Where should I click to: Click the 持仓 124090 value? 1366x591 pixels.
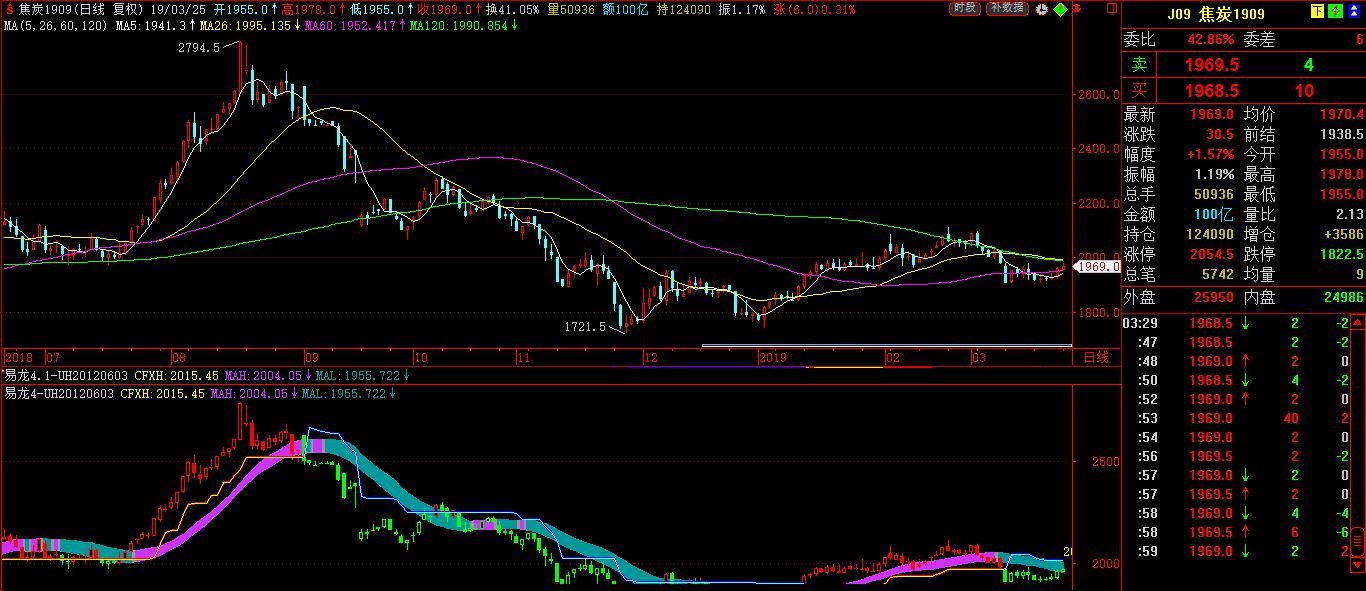point(1210,234)
